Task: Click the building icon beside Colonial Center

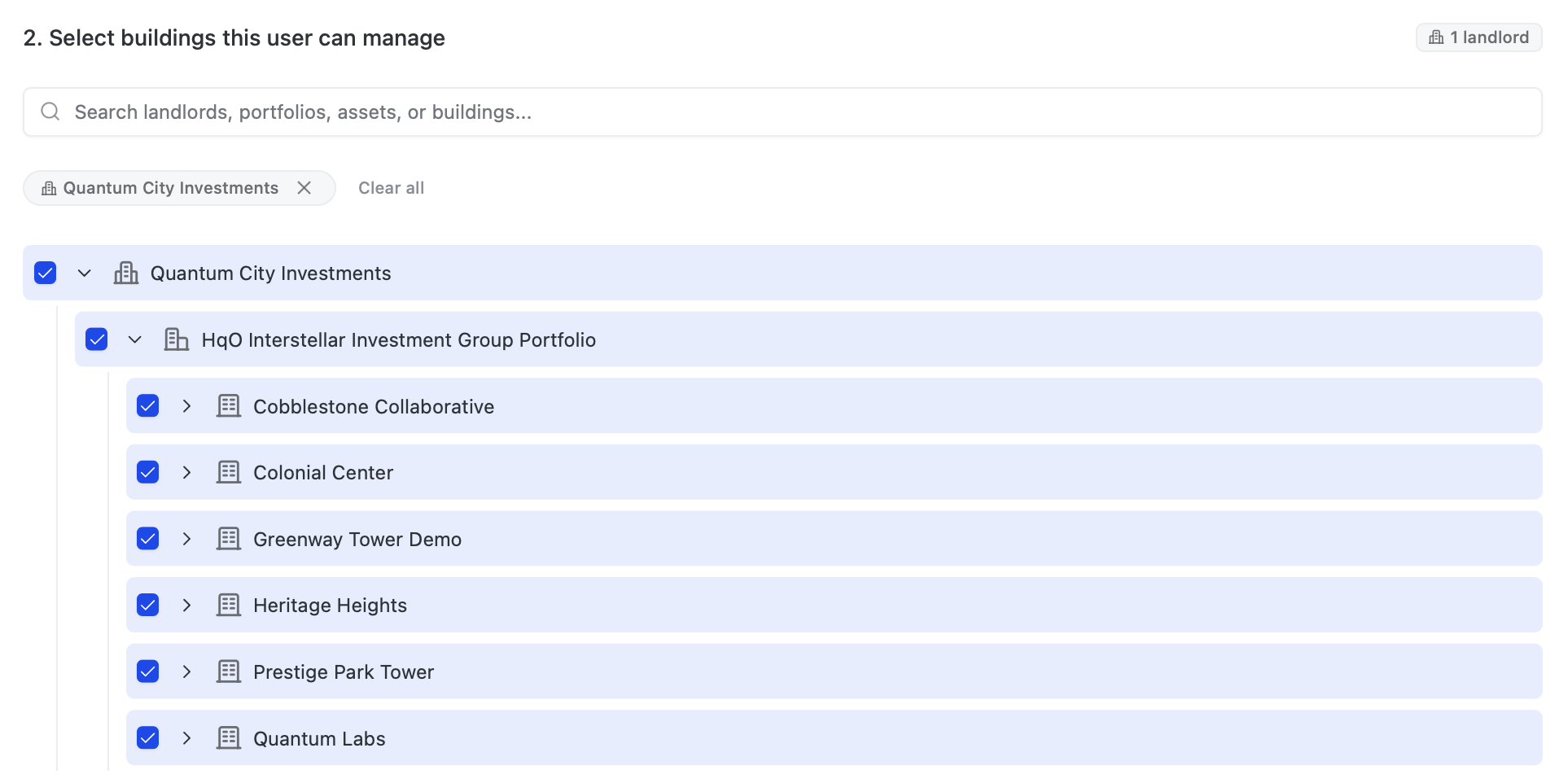Action: point(229,472)
